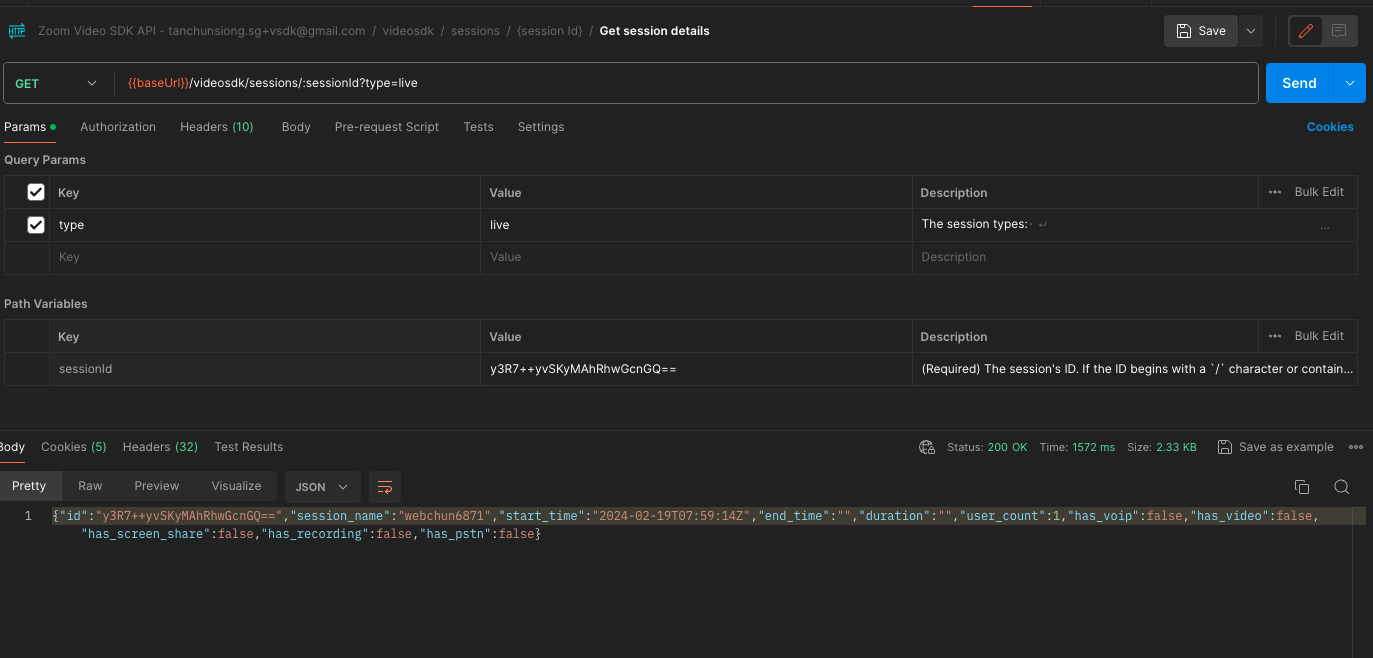Search the response with the magnifier icon
The width and height of the screenshot is (1373, 658).
[1342, 487]
